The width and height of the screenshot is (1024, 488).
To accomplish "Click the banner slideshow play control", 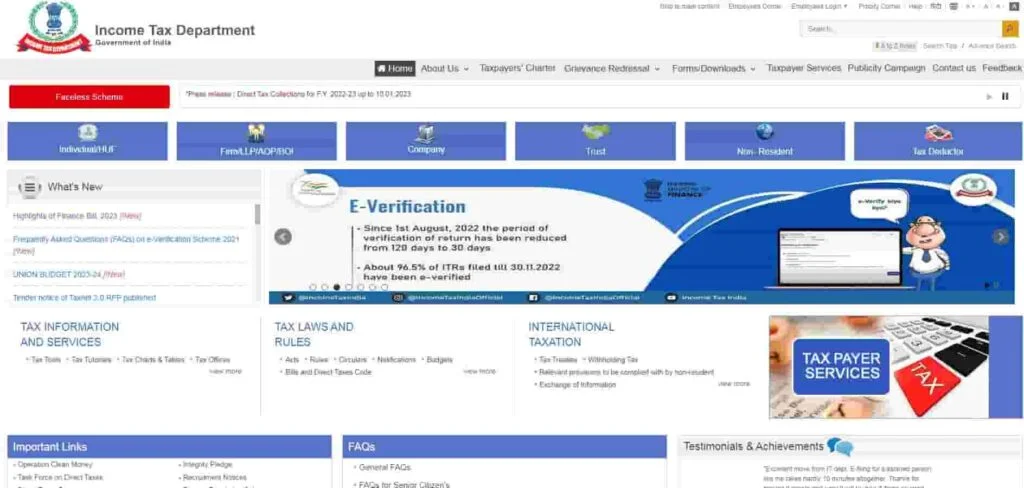I will tap(987, 285).
